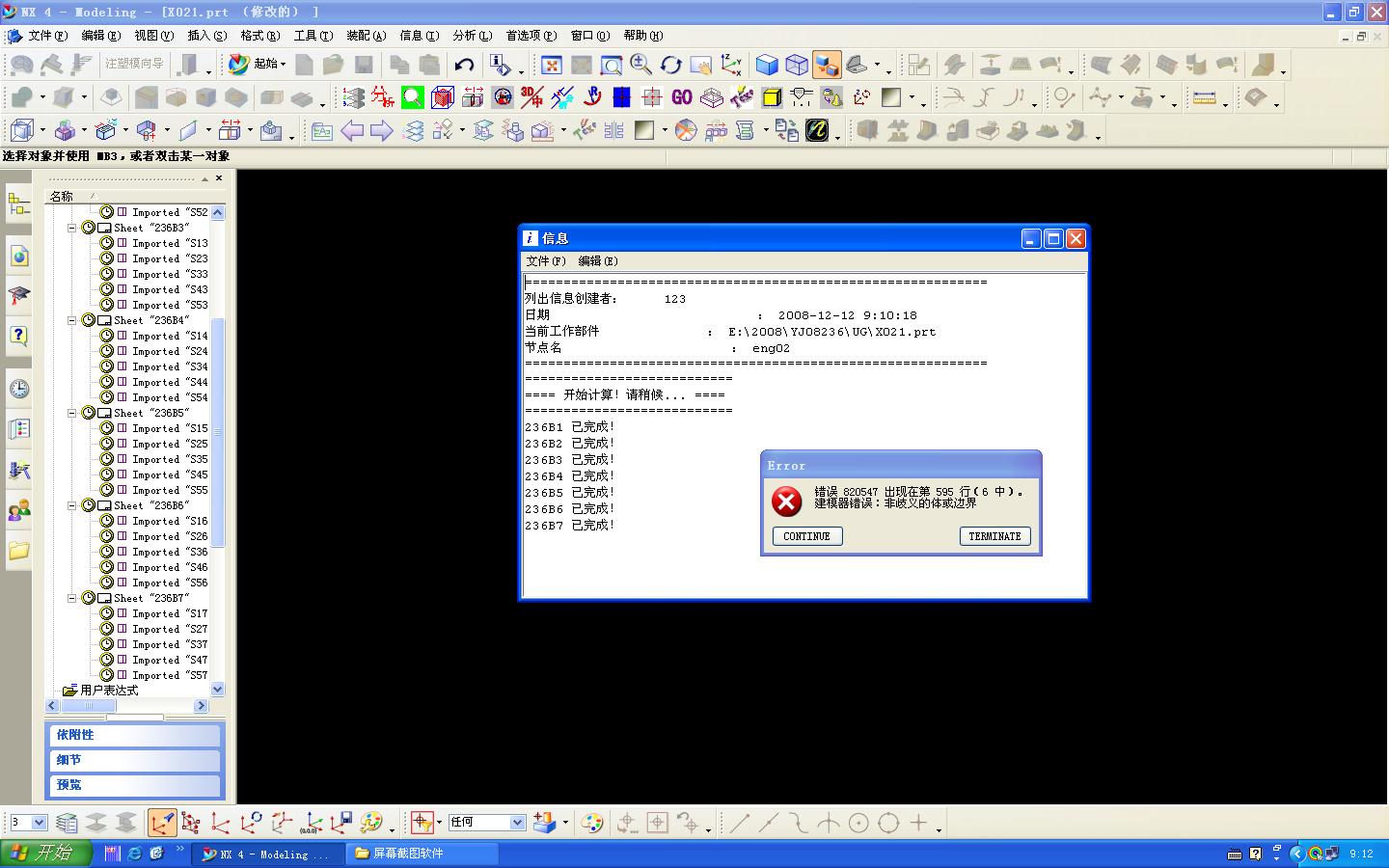This screenshot has height=868, width=1389.
Task: Click the right arrow of the tree's horizontal scrollbar
Action: [x=201, y=706]
